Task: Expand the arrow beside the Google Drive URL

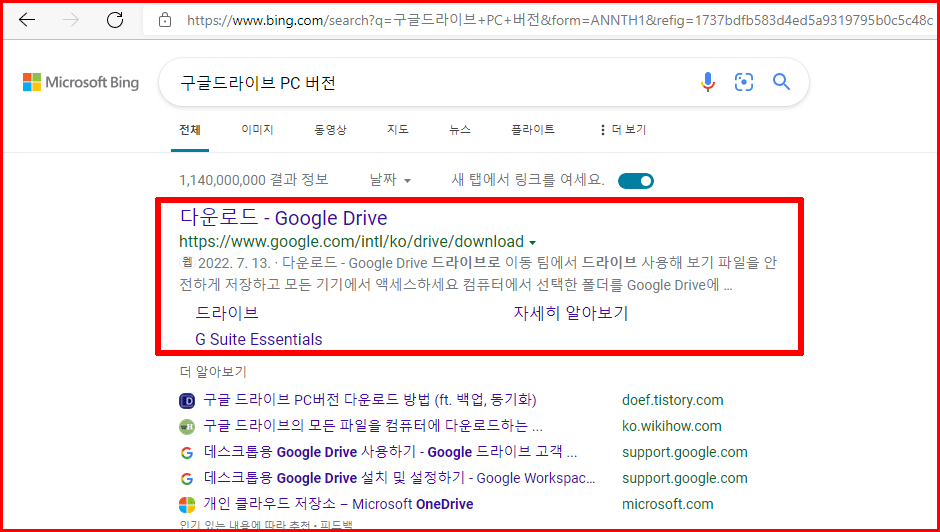Action: [532, 243]
